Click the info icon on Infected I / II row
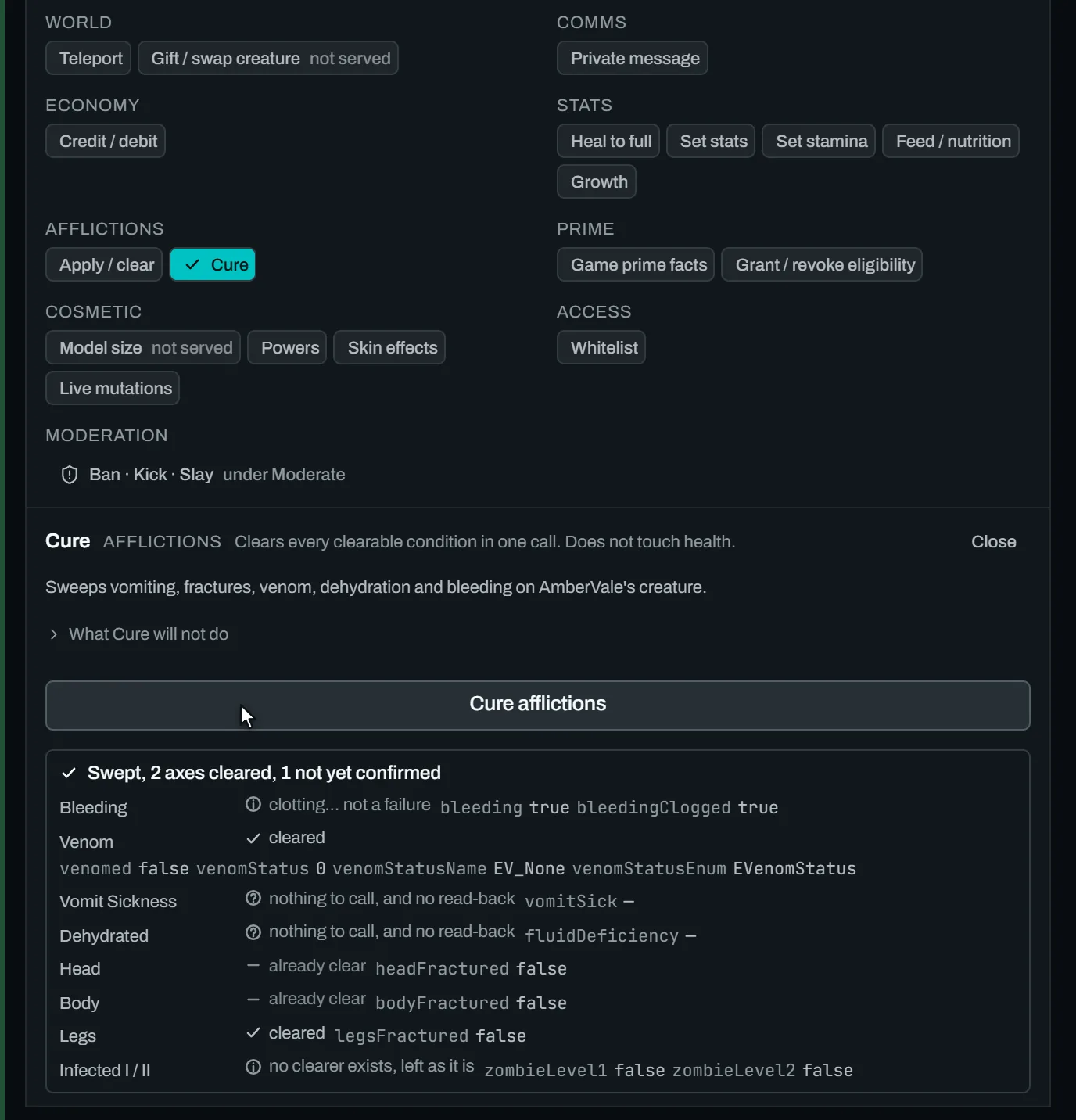This screenshot has height=1120, width=1076. click(253, 1067)
